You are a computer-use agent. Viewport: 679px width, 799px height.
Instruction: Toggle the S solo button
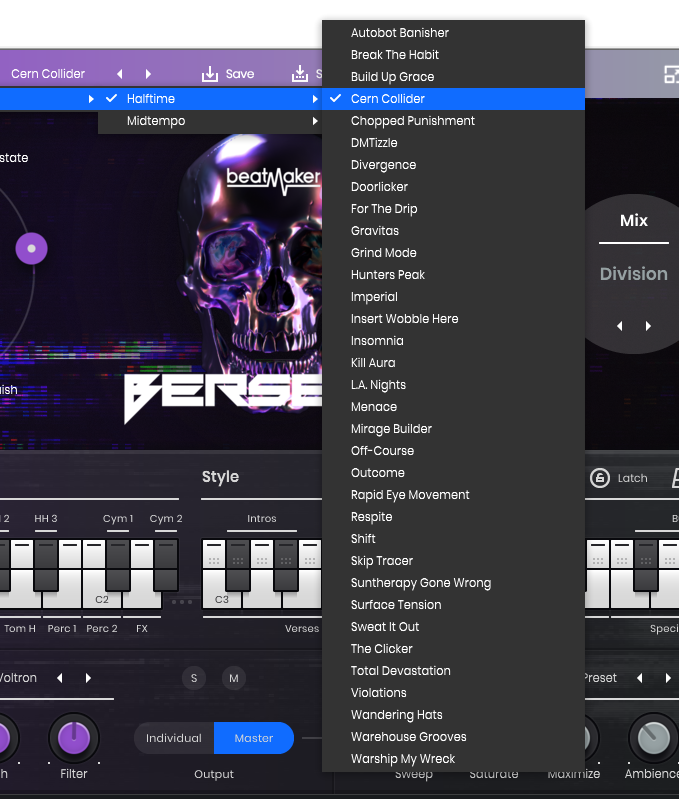click(x=194, y=678)
